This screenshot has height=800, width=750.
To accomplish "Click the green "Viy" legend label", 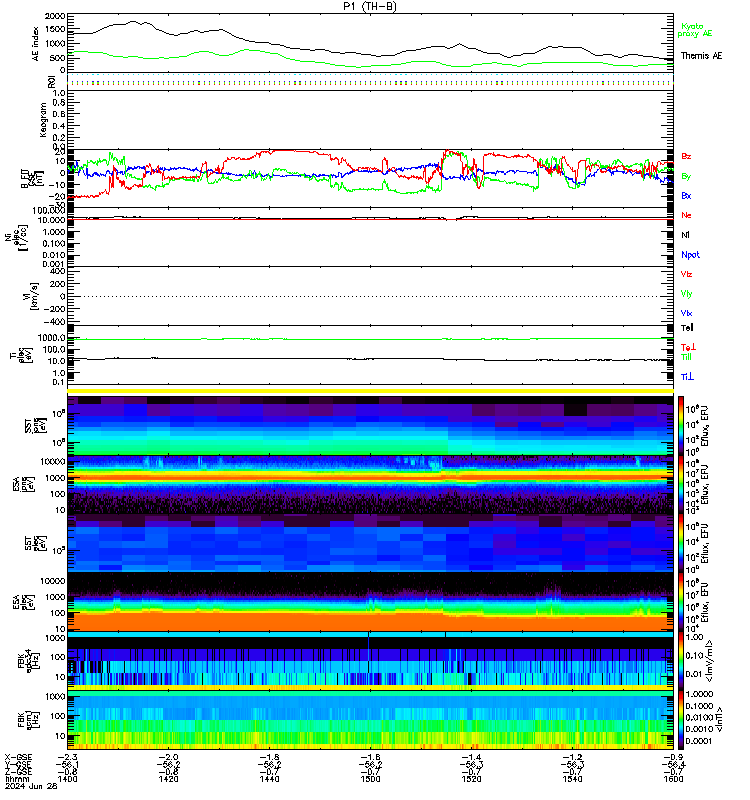I will [x=686, y=294].
